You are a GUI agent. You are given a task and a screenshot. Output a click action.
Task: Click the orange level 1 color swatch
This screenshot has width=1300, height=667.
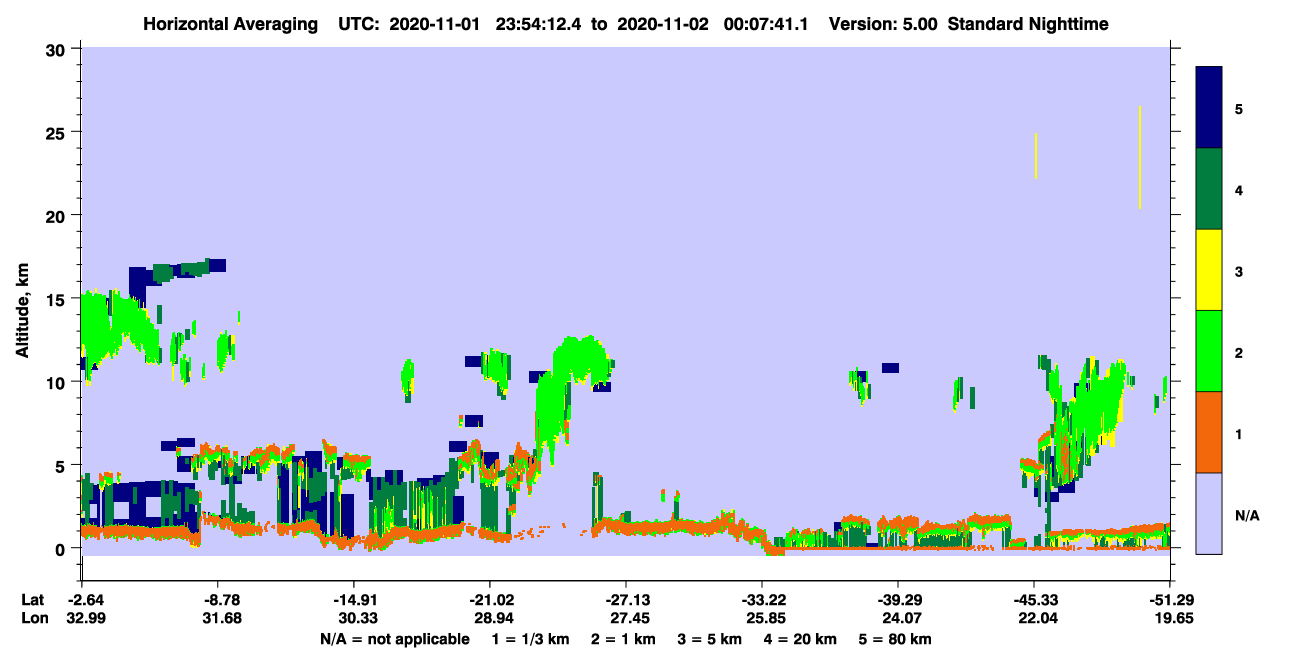click(x=1209, y=432)
